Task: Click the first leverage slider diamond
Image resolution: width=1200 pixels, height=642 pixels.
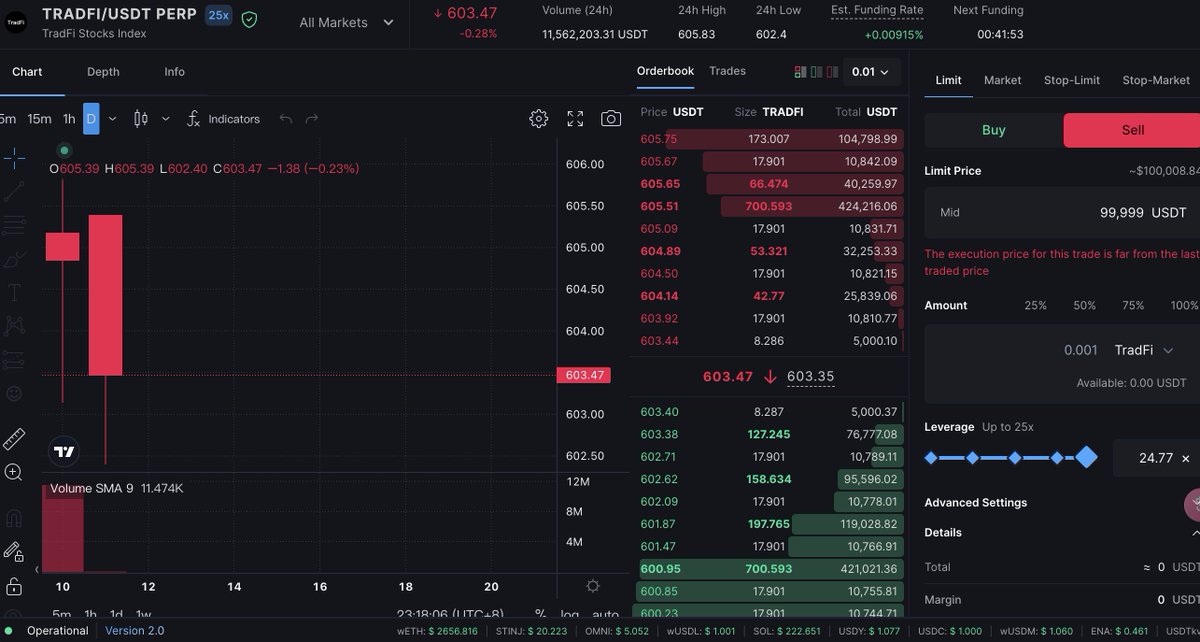Action: [x=931, y=457]
